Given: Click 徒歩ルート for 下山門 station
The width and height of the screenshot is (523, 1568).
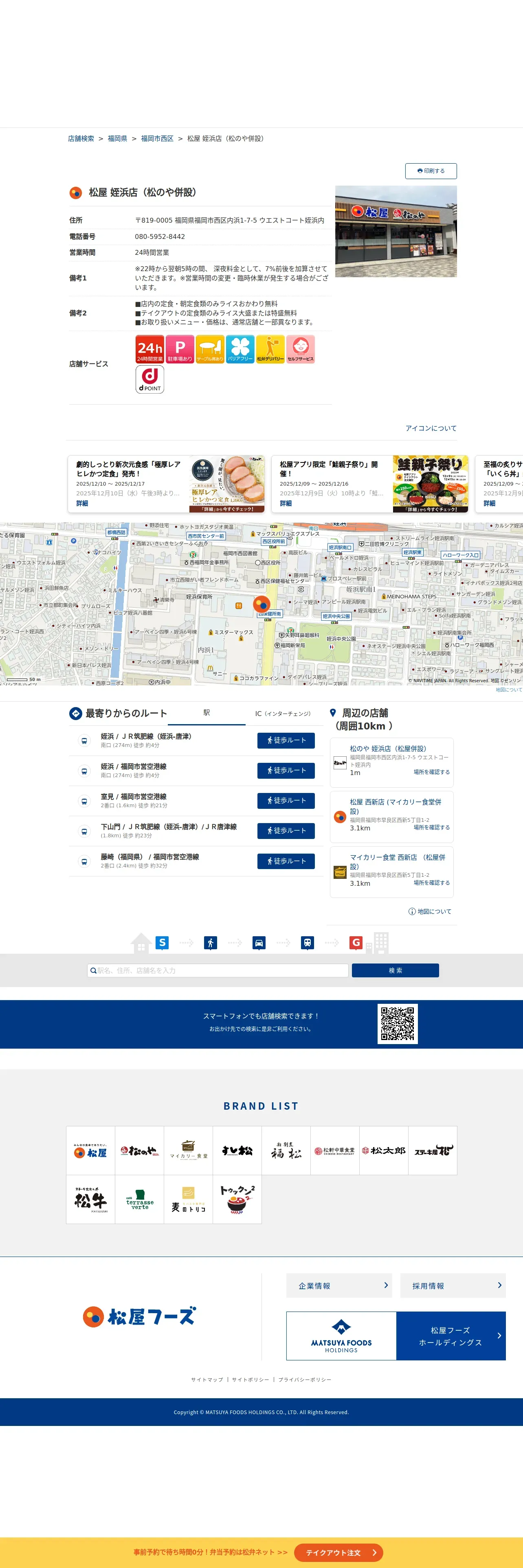Looking at the screenshot, I should (x=286, y=831).
